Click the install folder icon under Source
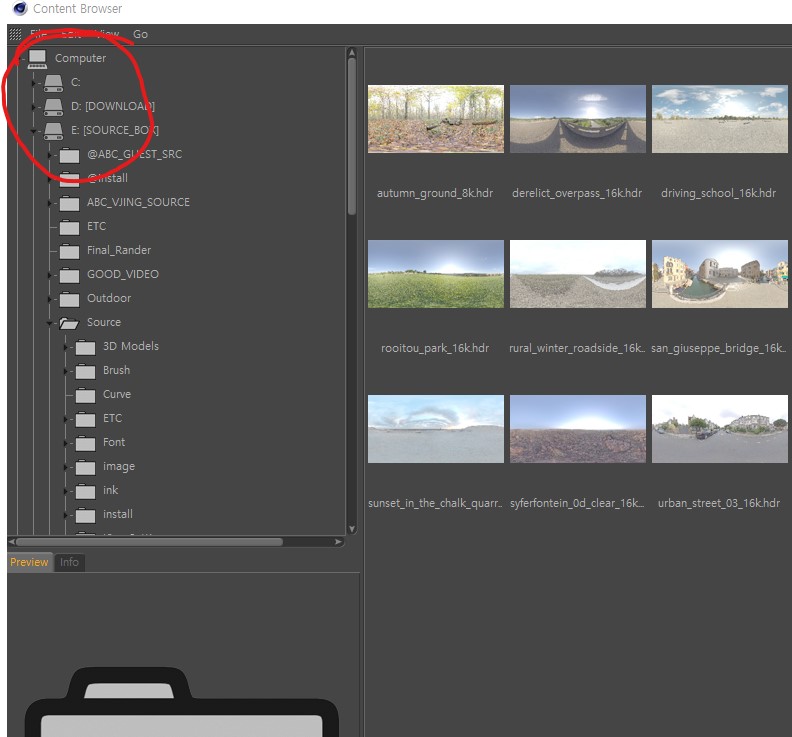This screenshot has width=792, height=737. tap(85, 515)
